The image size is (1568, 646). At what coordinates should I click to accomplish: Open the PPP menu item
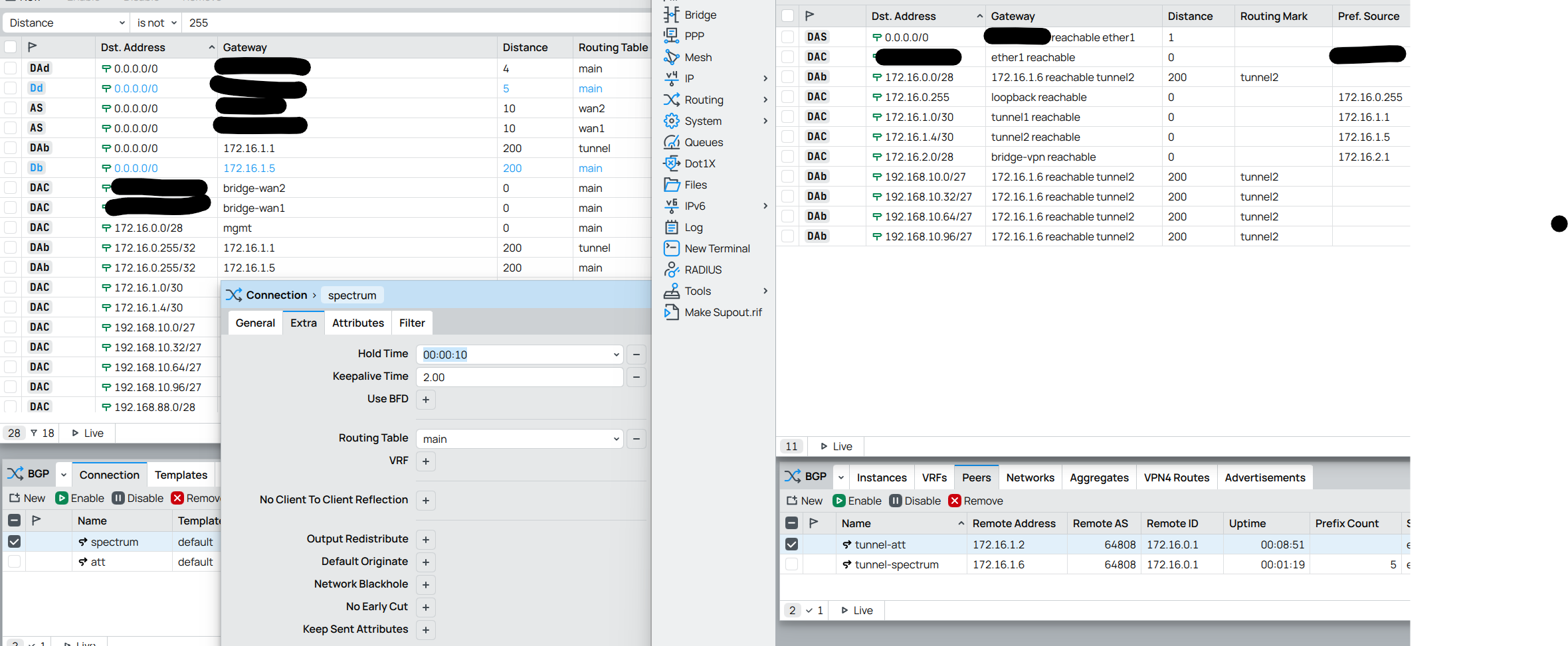coord(694,36)
